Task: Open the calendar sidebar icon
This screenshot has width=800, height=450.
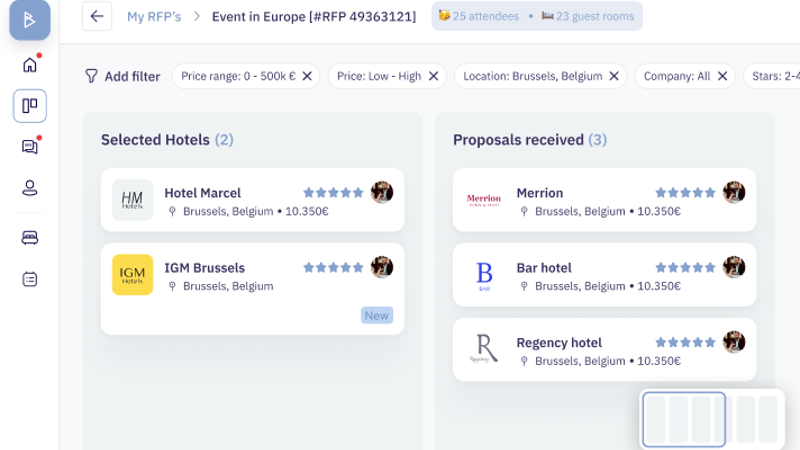Action: click(30, 279)
